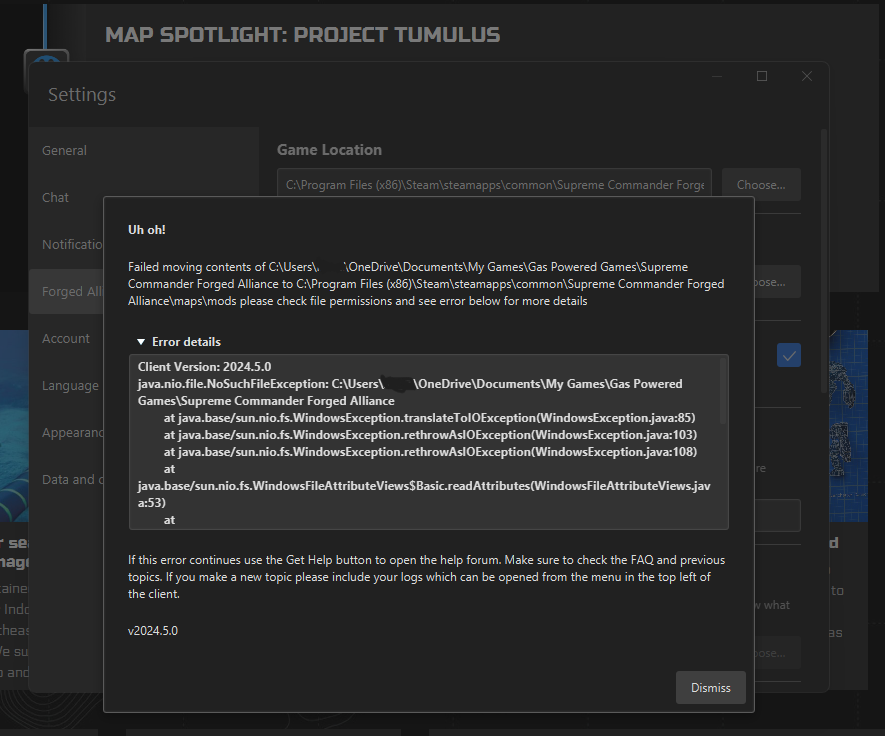The width and height of the screenshot is (885, 736).
Task: Maximize the Settings window
Action: (761, 76)
